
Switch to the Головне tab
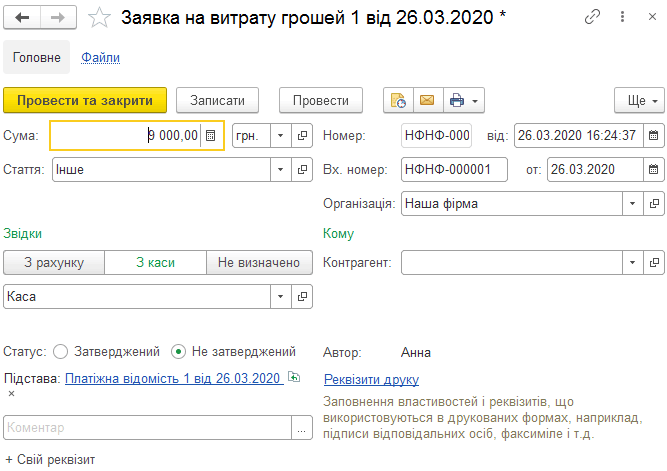[37, 57]
